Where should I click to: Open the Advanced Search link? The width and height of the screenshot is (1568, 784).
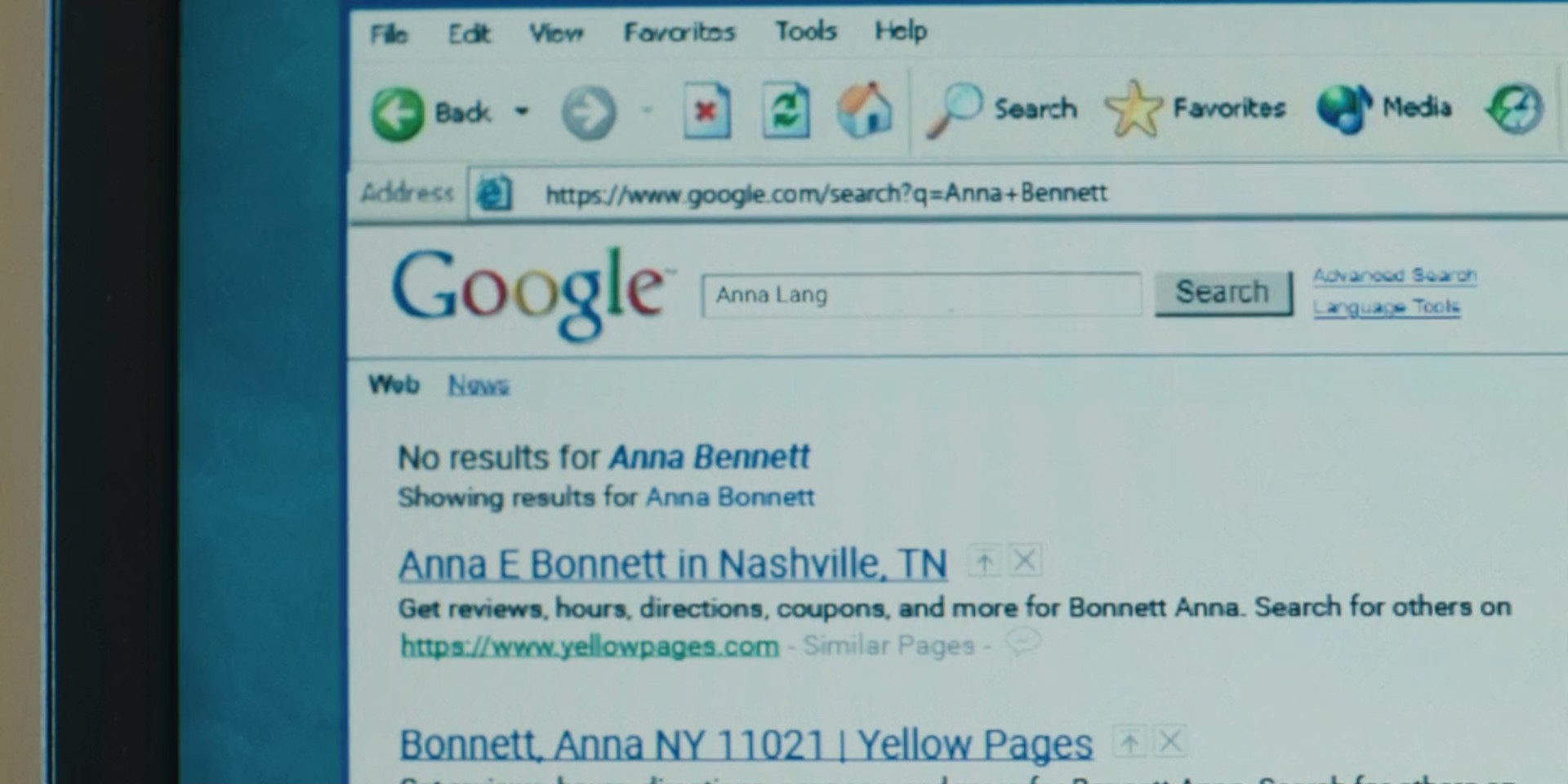[1395, 275]
